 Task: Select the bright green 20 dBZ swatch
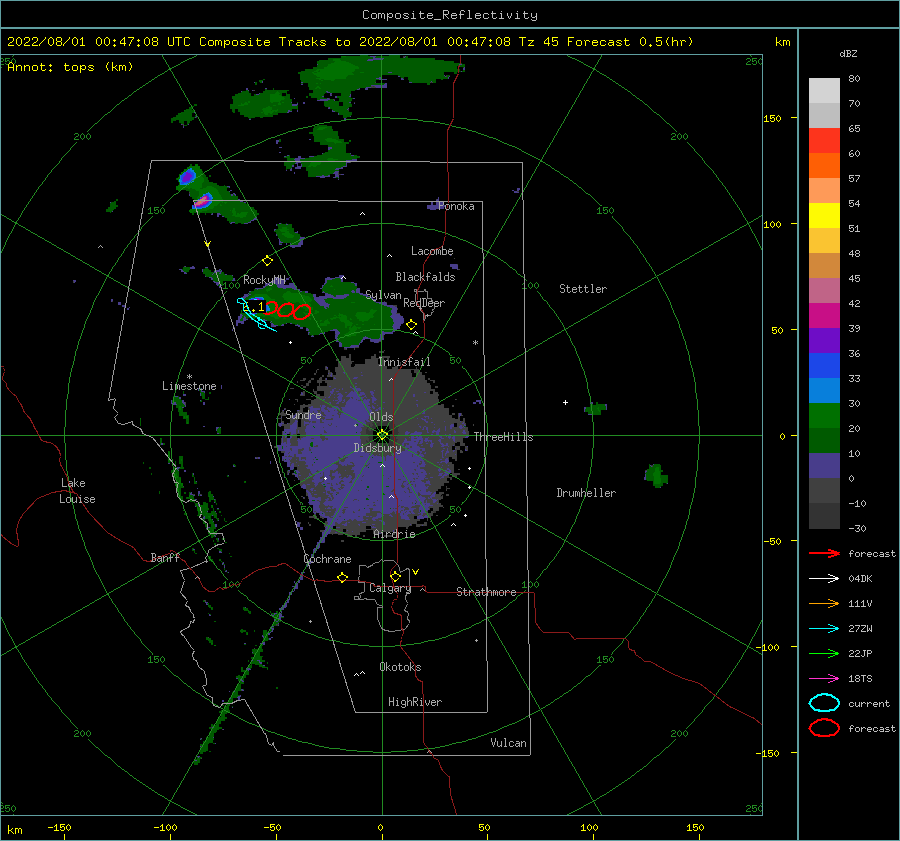coord(824,416)
